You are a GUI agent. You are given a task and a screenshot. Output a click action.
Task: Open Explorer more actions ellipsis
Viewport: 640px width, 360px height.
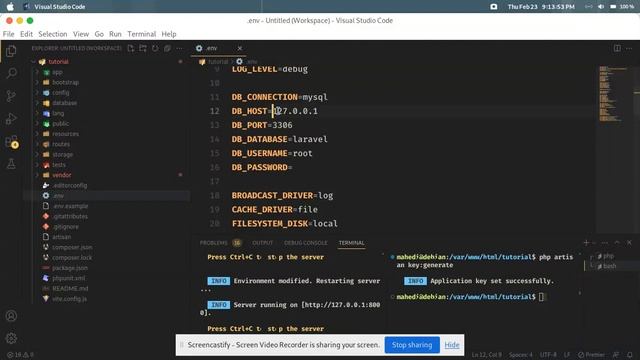[180, 48]
